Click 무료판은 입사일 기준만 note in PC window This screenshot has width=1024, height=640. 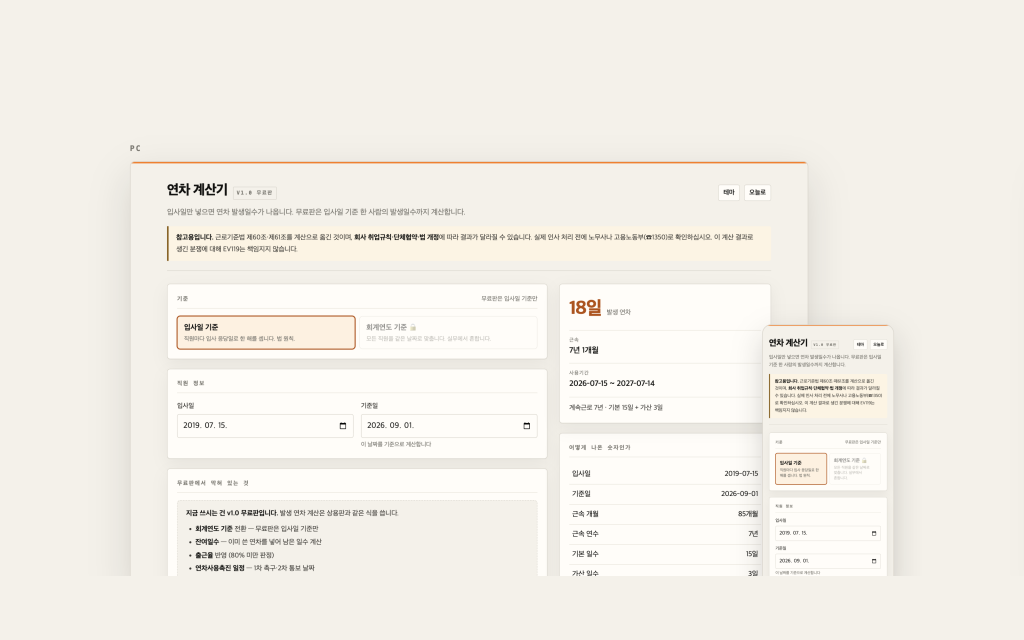coord(509,298)
